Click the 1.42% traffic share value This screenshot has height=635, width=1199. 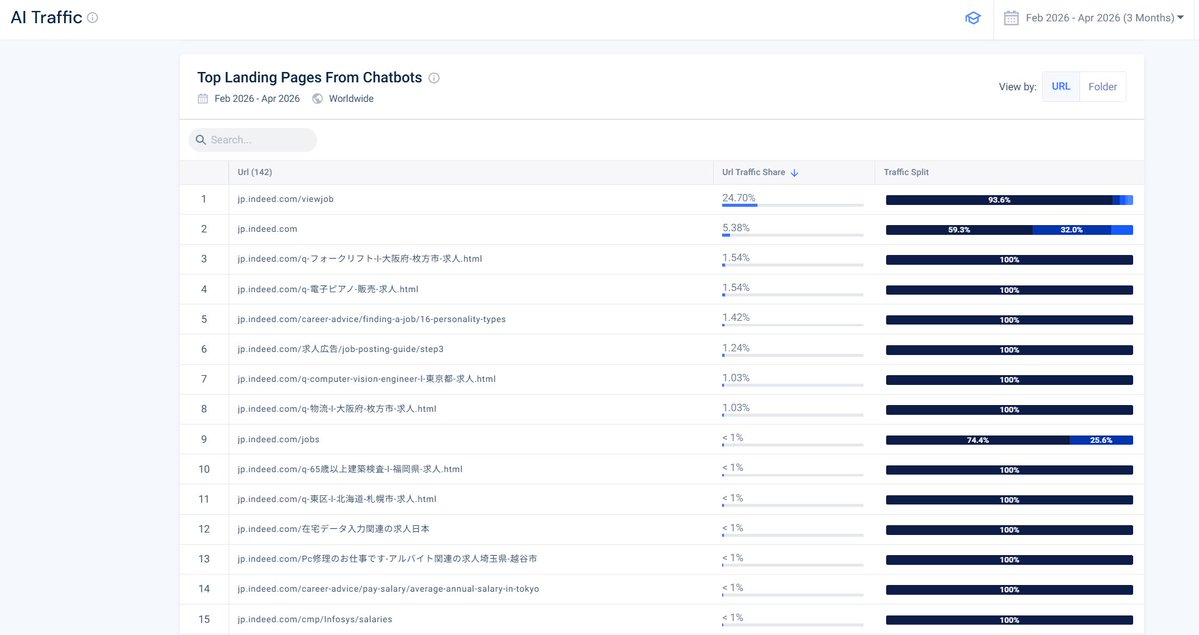(x=736, y=318)
